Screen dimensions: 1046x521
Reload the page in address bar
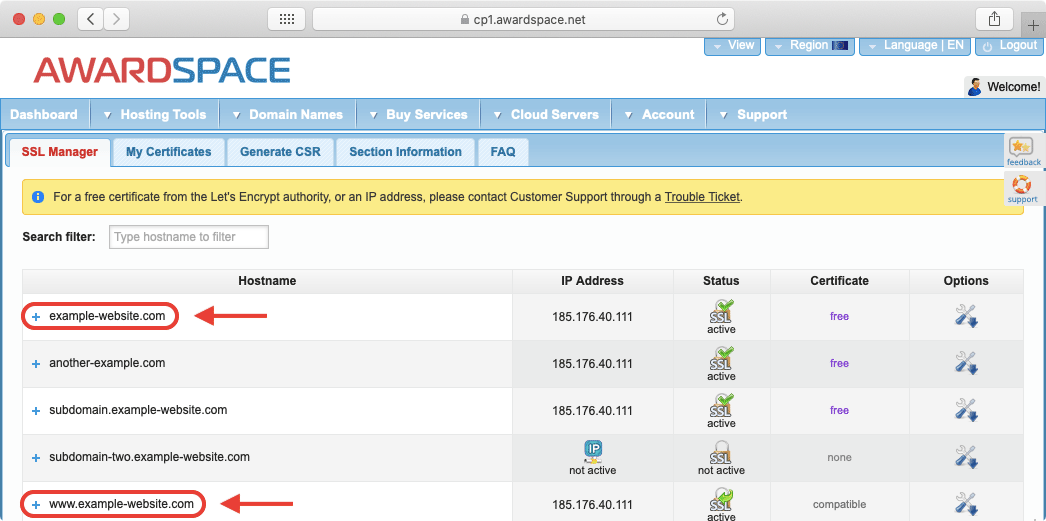[722, 19]
